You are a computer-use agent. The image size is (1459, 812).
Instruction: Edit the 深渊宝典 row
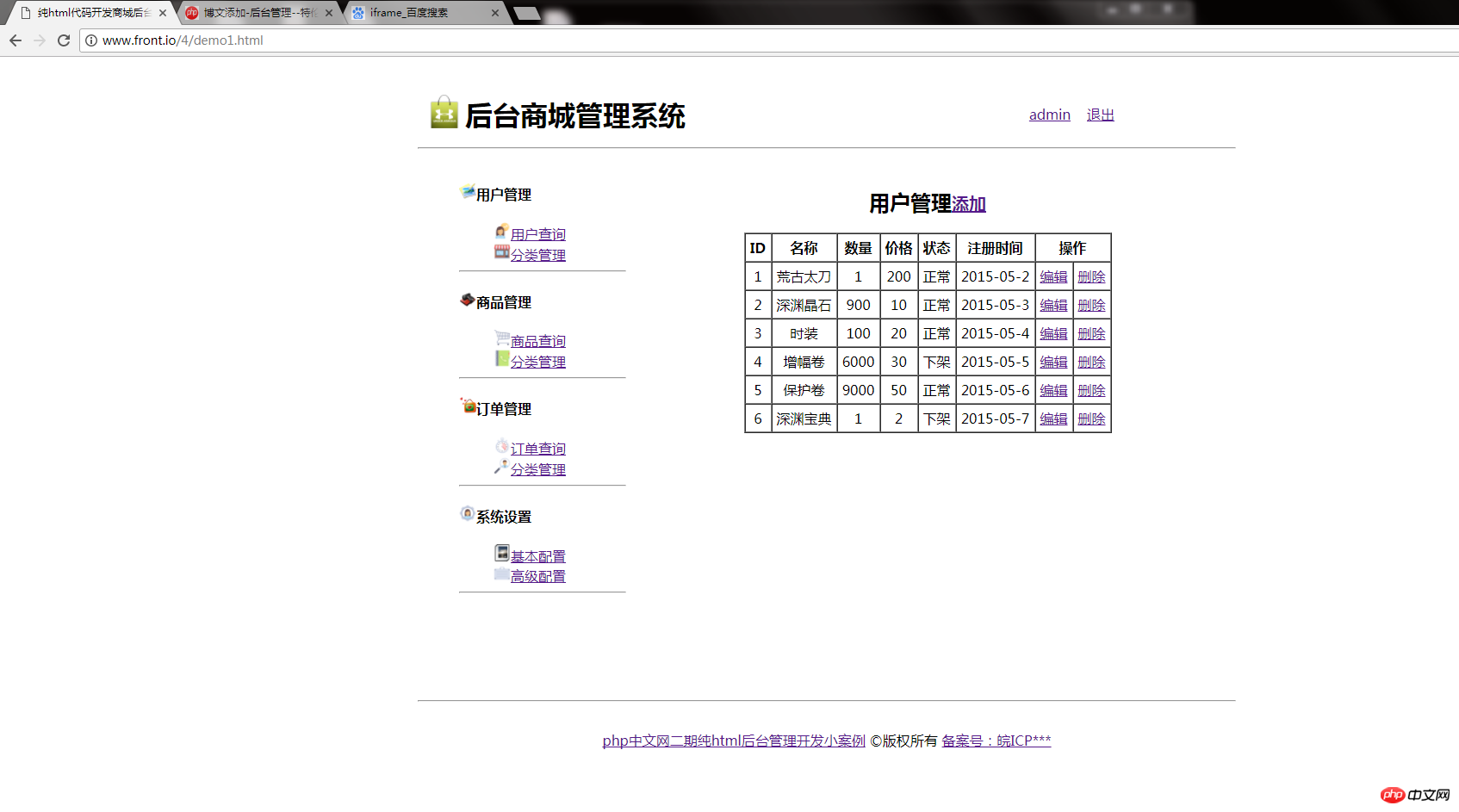pyautogui.click(x=1053, y=418)
